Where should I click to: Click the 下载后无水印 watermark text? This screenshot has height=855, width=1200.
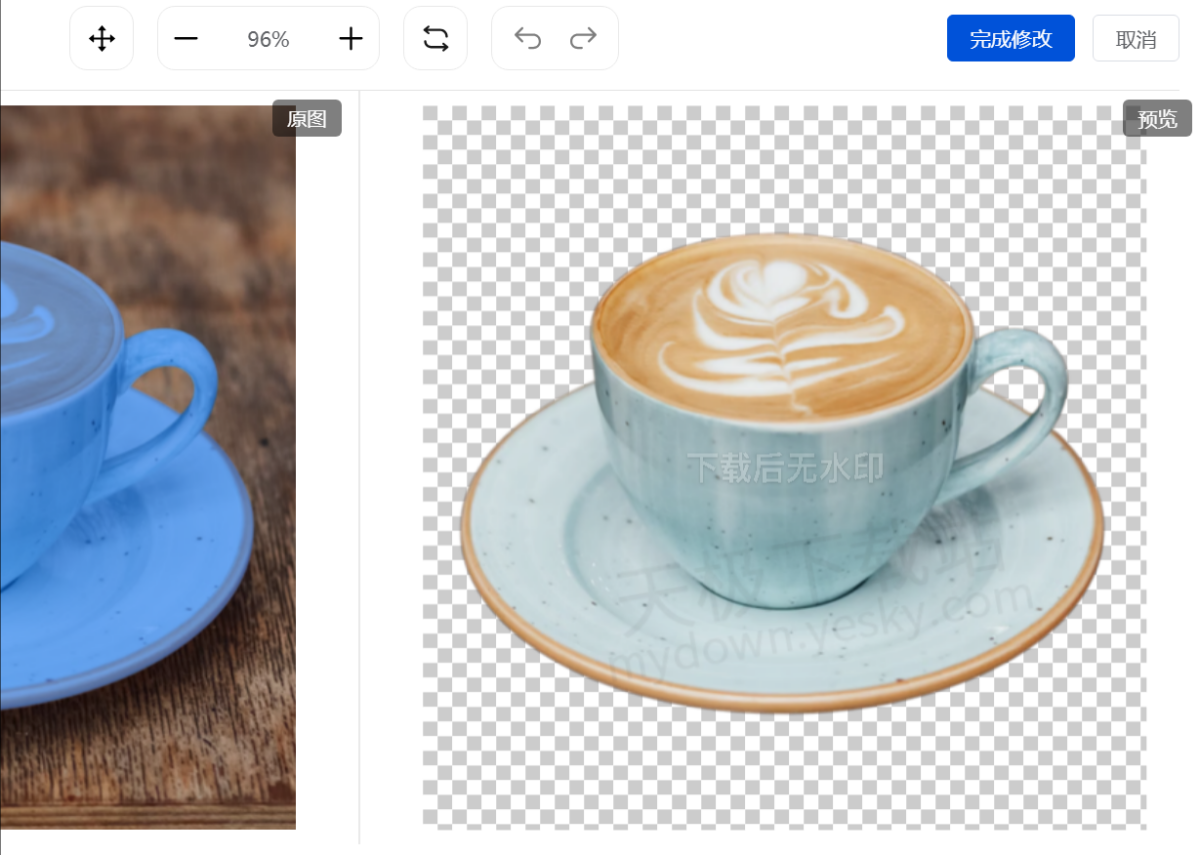tap(785, 467)
